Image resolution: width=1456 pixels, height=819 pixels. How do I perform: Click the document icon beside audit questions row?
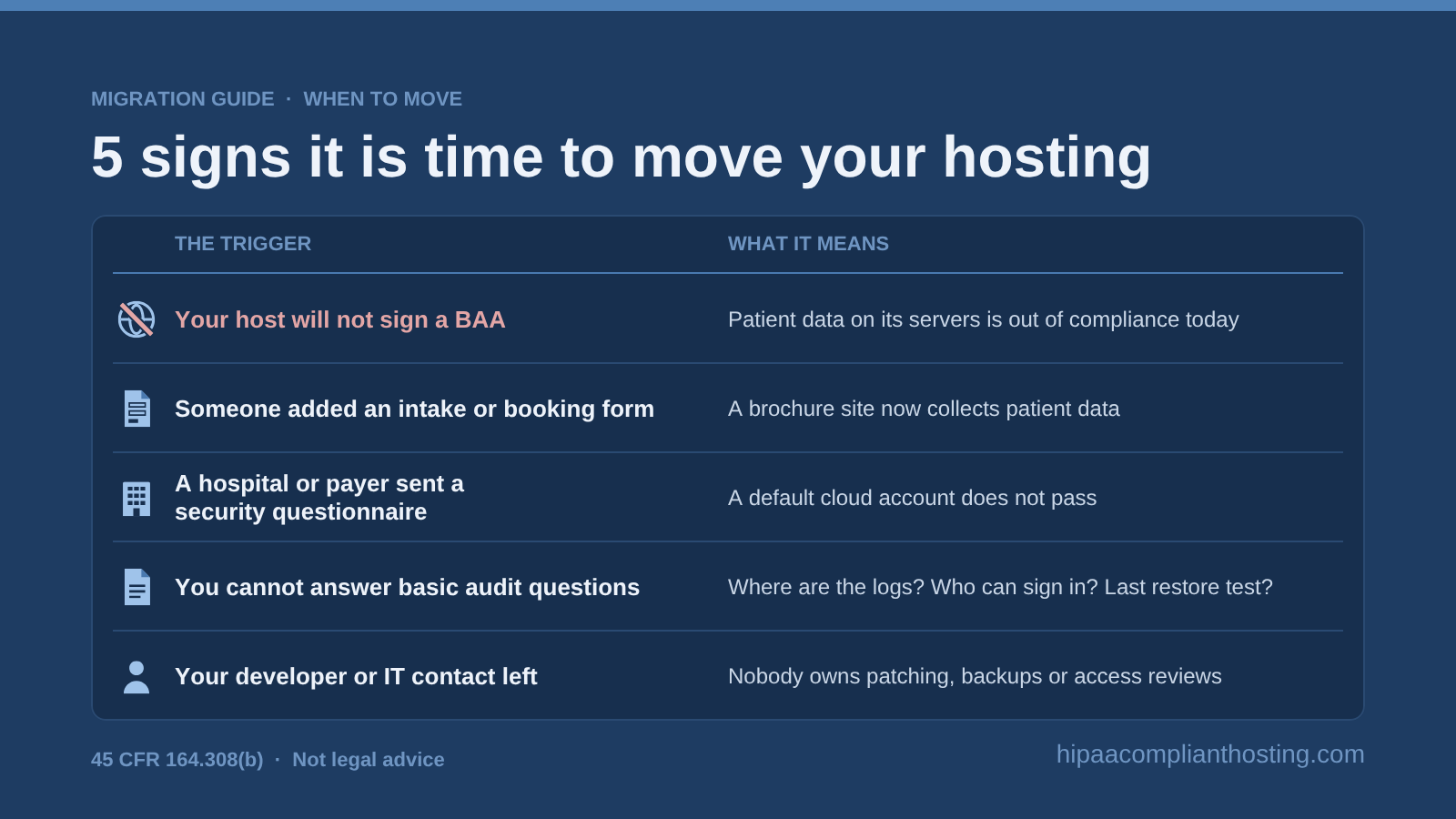136,587
